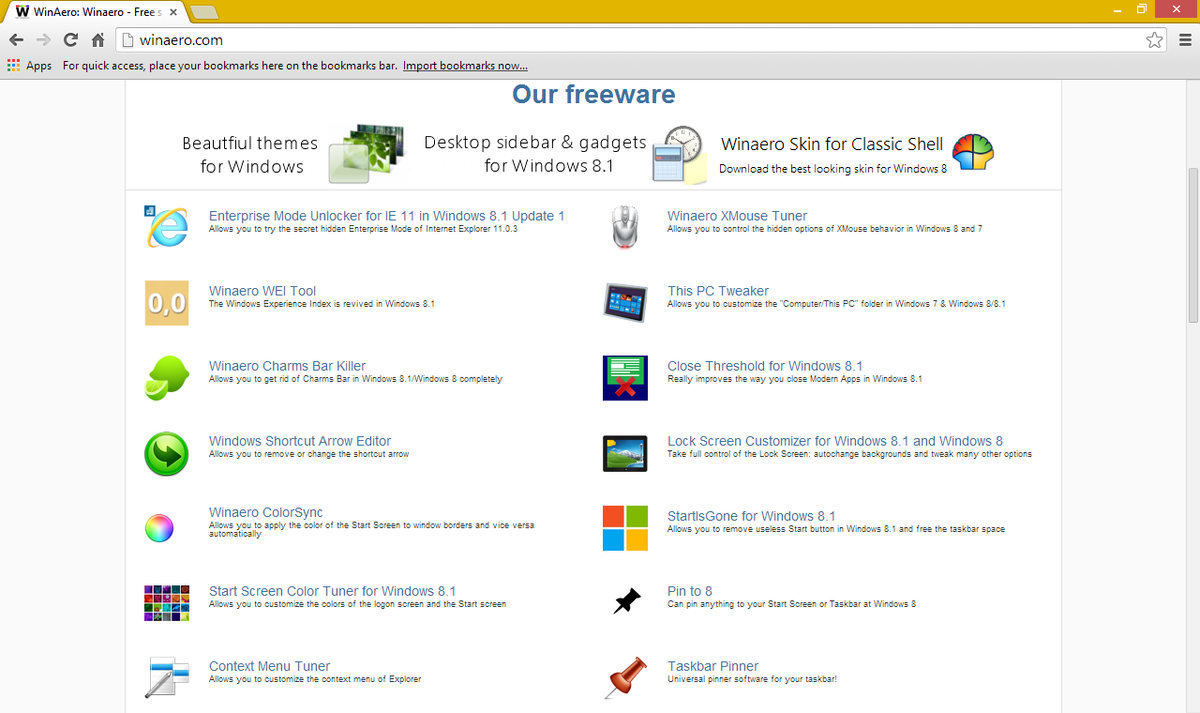Open Taskbar Pinner link
1200x713 pixels.
click(x=713, y=666)
